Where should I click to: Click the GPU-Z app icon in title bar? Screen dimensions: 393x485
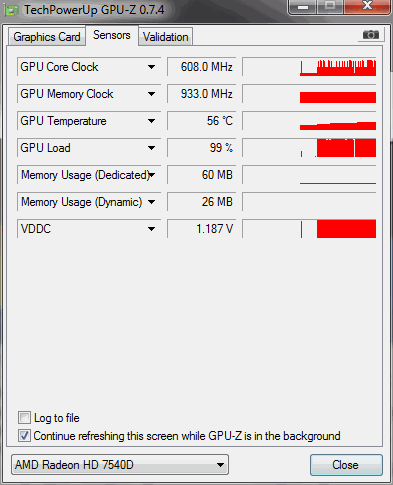12,10
